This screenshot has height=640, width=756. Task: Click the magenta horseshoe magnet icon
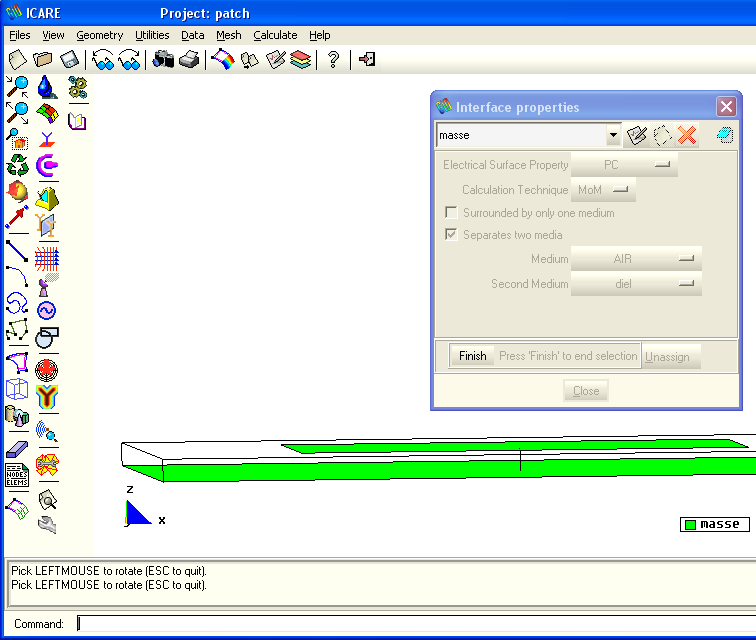tap(47, 165)
